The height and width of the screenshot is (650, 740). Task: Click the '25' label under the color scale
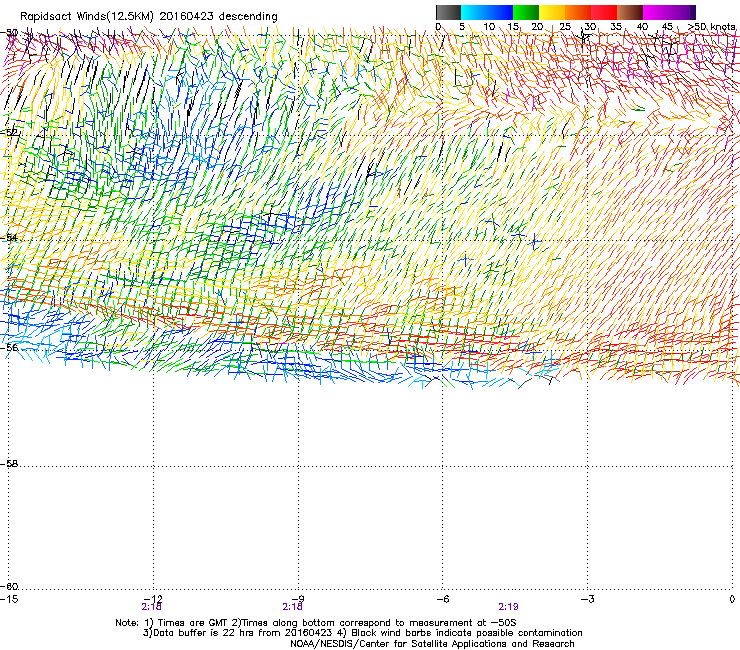tap(565, 27)
